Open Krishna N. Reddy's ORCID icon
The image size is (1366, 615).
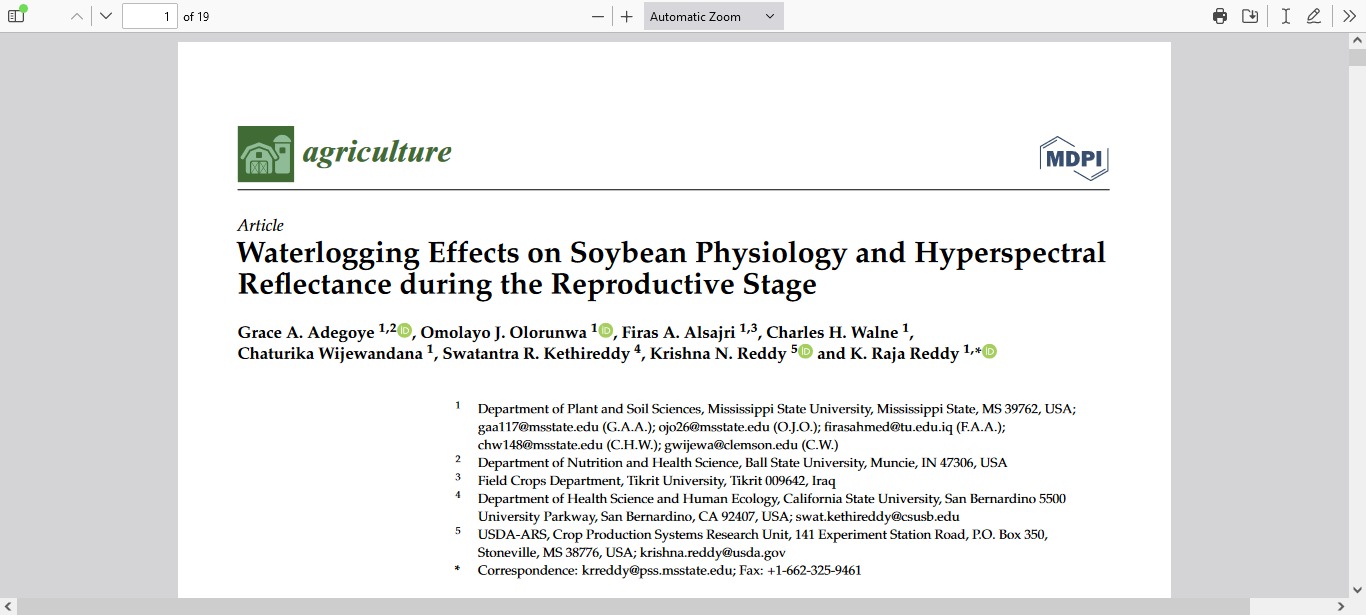(x=806, y=352)
